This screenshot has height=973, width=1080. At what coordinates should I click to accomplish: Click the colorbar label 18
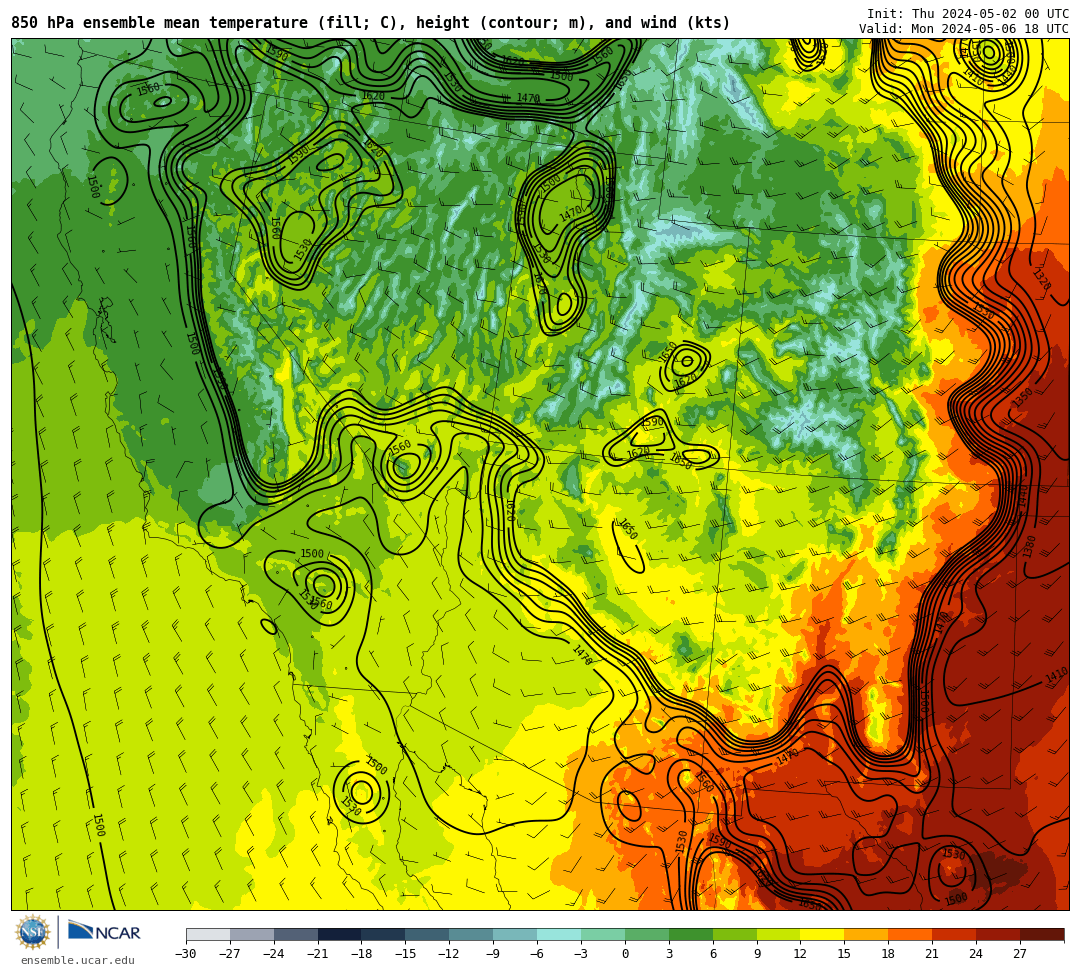[889, 954]
